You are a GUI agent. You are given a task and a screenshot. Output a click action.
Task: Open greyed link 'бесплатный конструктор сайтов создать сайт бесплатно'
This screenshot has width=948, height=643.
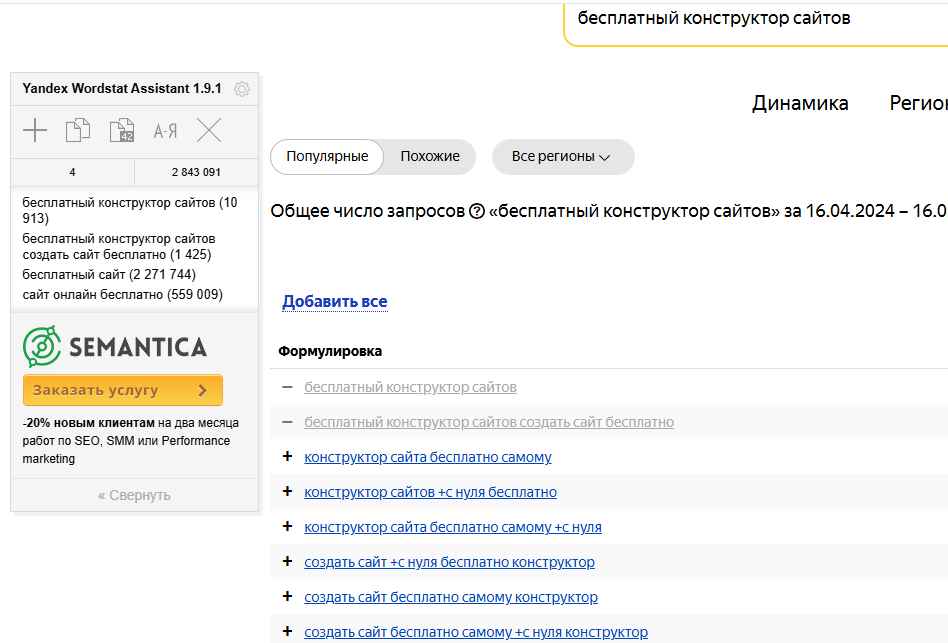489,422
